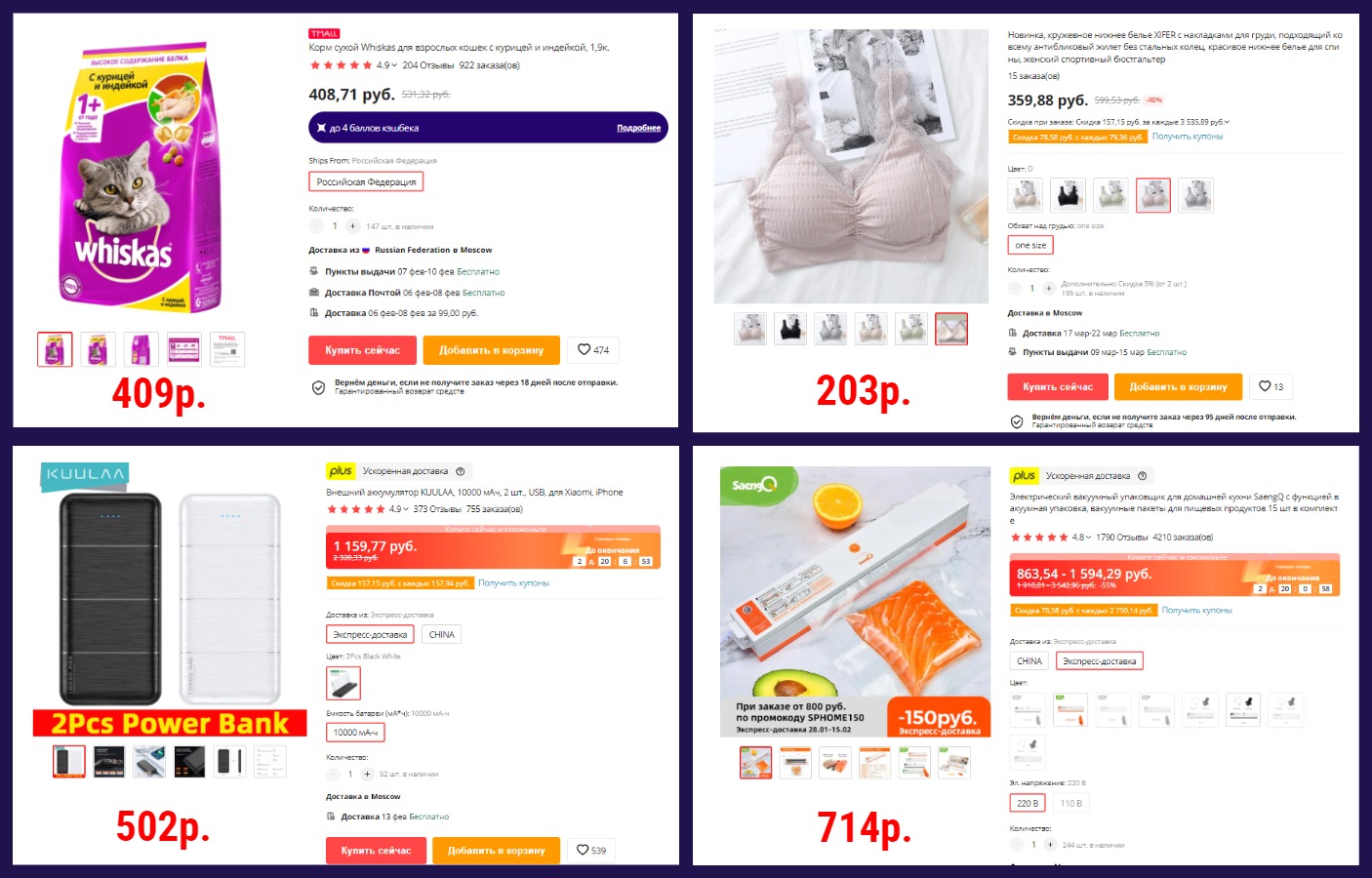Select the 220 В voltage option
Image resolution: width=1372 pixels, height=878 pixels.
(x=1028, y=803)
